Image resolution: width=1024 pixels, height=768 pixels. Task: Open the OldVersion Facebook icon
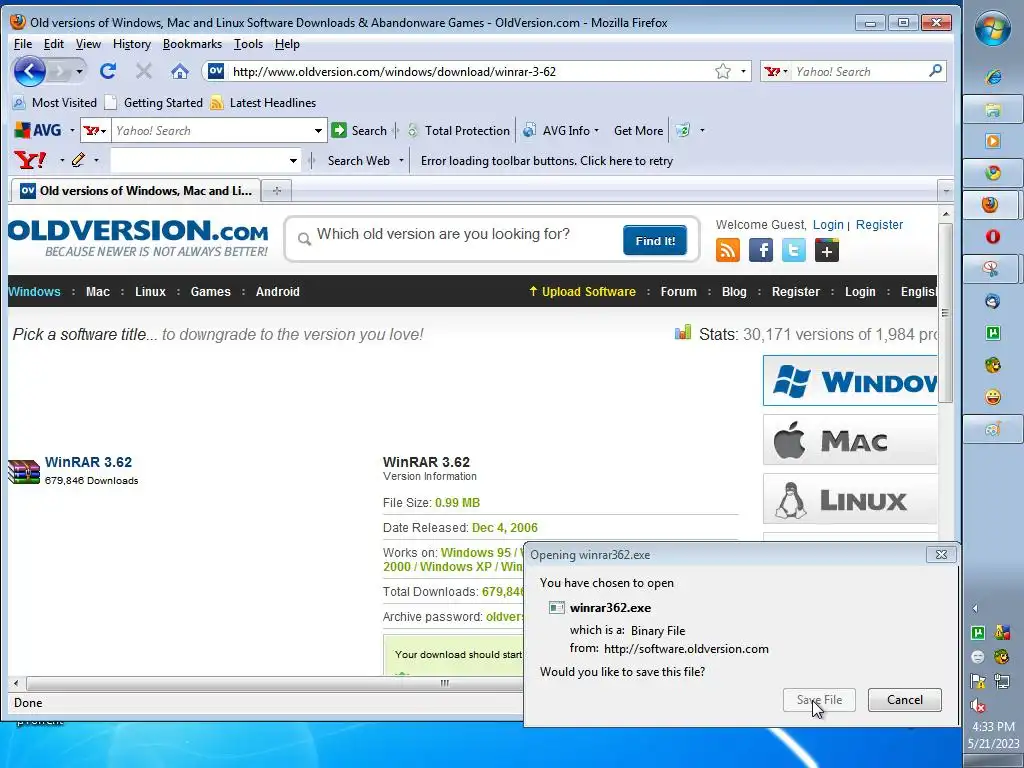[761, 250]
